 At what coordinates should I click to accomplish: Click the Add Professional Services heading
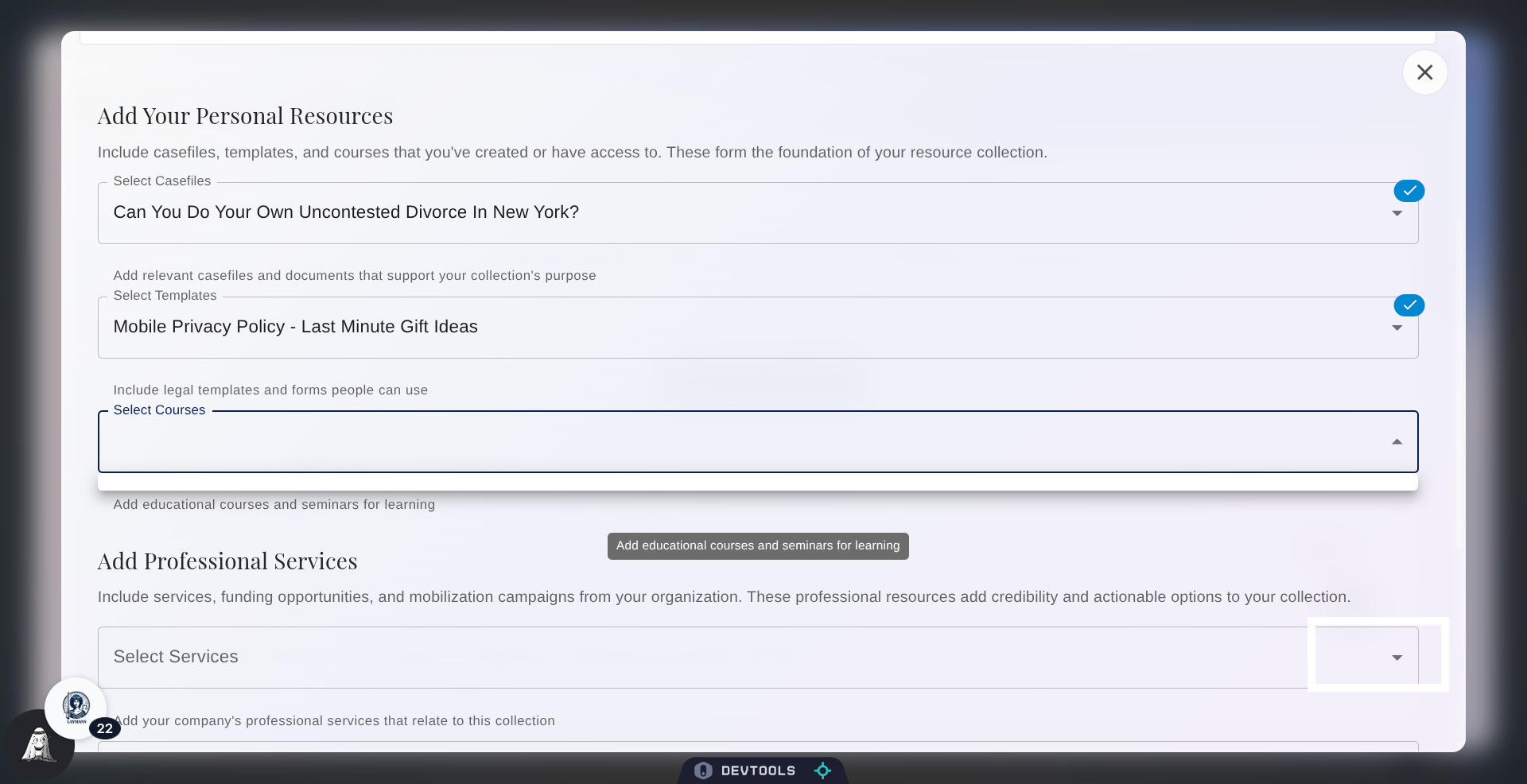point(227,561)
